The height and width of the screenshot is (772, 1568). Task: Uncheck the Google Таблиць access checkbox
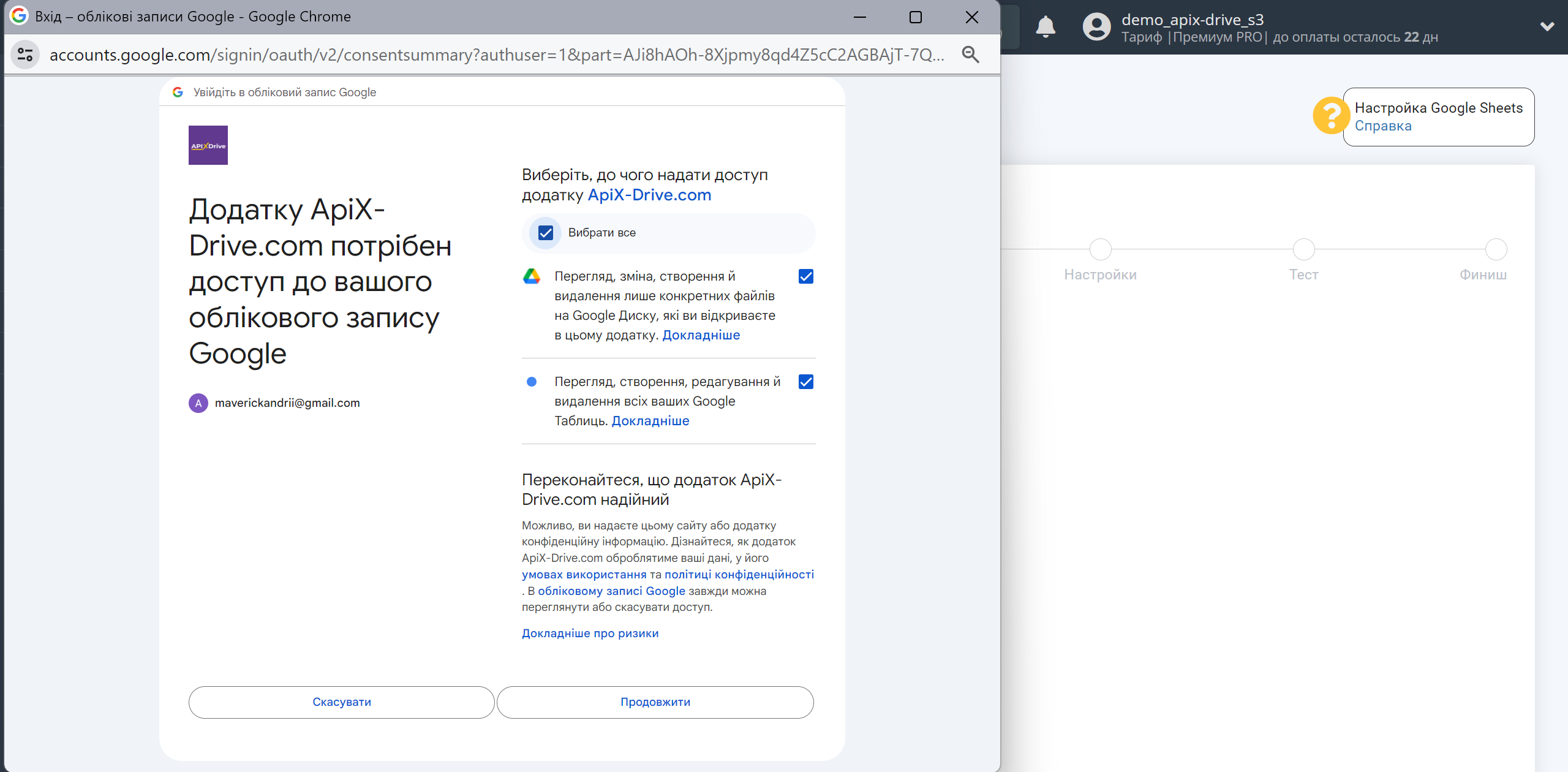point(806,382)
